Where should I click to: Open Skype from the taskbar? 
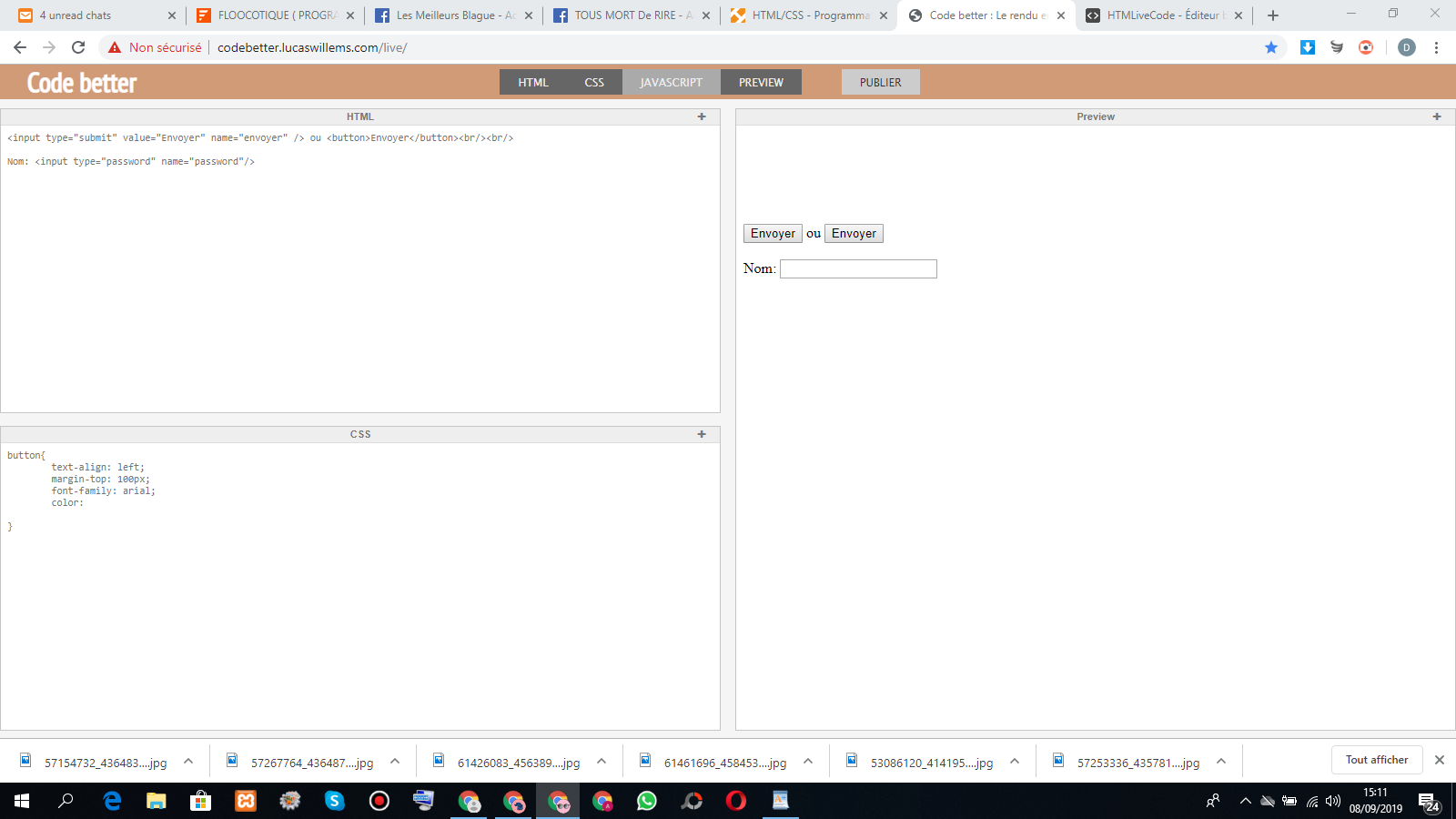(335, 801)
